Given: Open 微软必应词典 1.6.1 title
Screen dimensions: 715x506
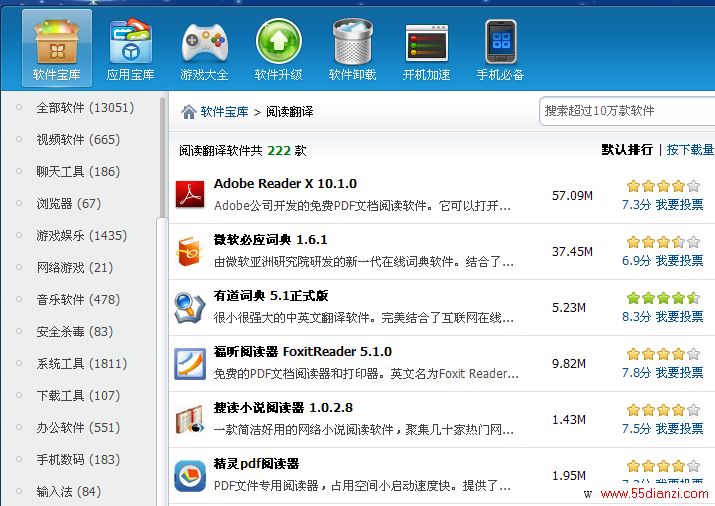Looking at the screenshot, I should coord(270,240).
